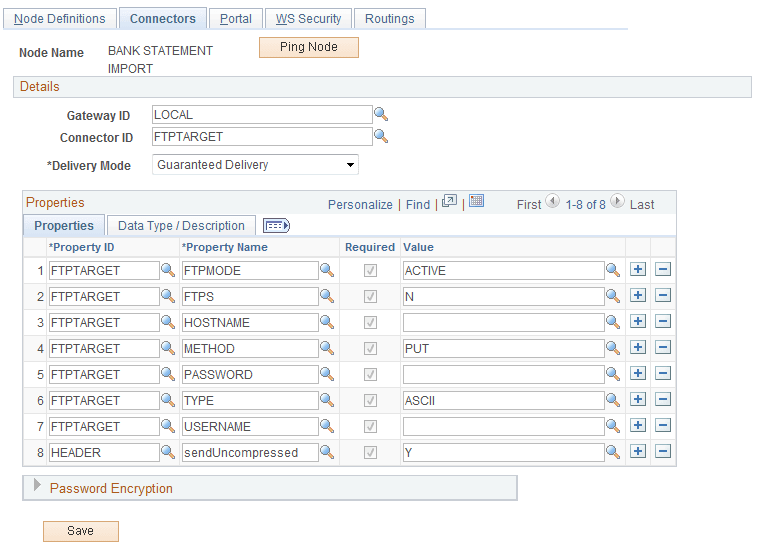Click empty PASSWORD value field

coord(503,374)
